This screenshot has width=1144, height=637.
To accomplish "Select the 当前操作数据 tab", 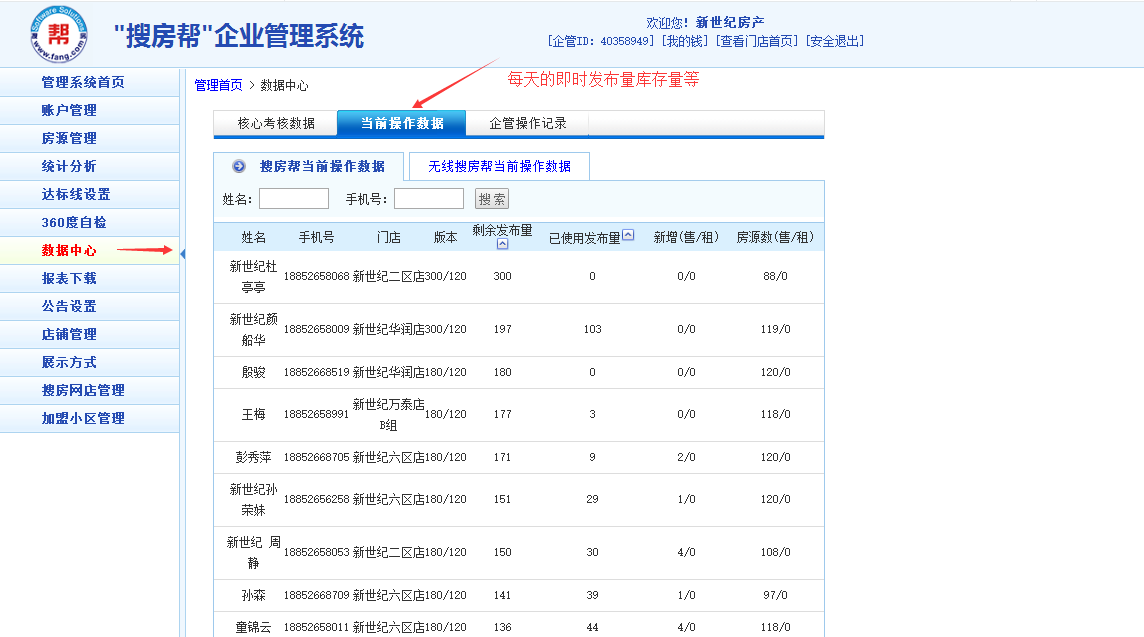I will [402, 123].
